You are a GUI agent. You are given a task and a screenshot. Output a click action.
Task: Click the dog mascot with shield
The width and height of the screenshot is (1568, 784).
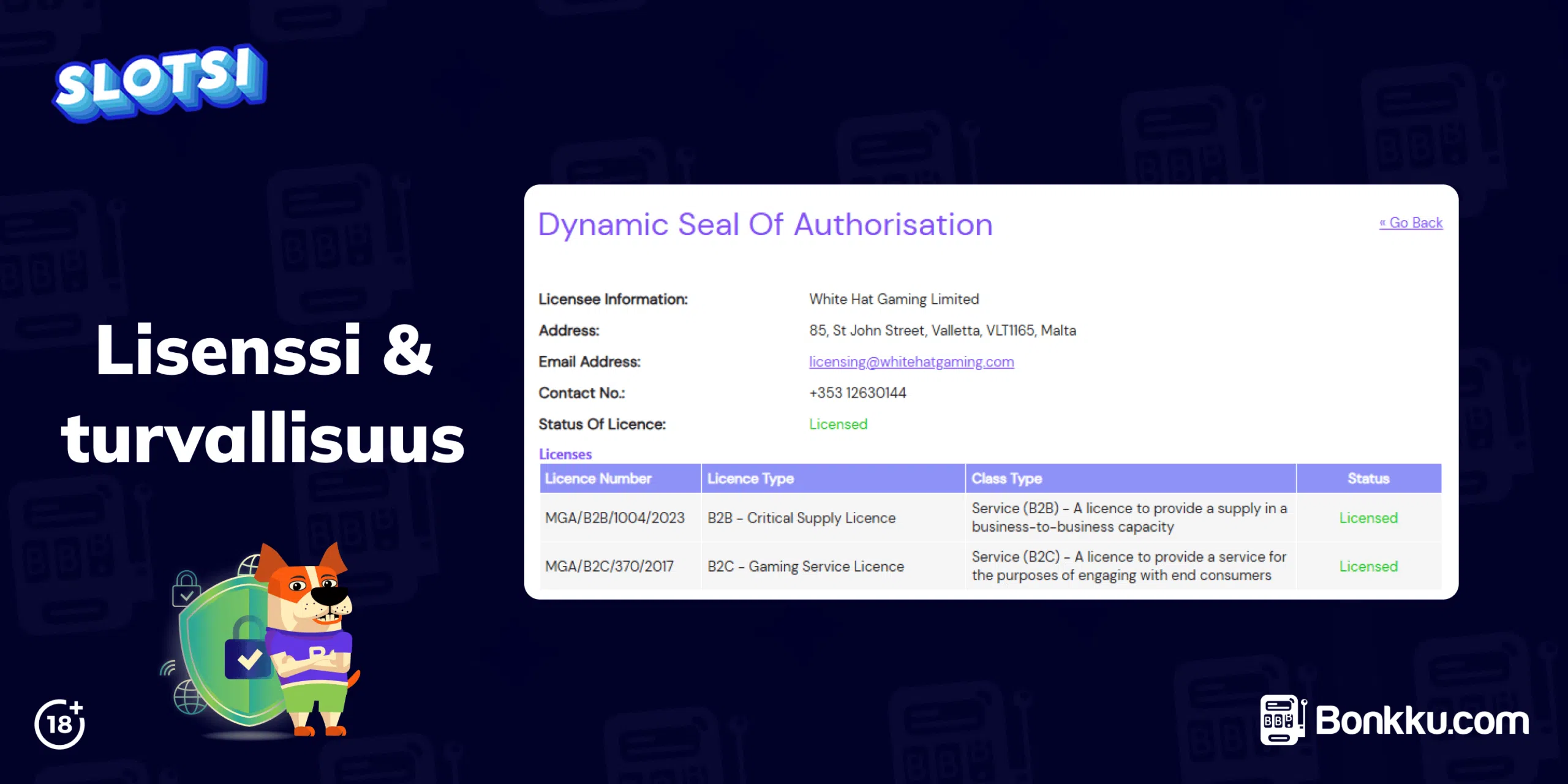pos(260,639)
